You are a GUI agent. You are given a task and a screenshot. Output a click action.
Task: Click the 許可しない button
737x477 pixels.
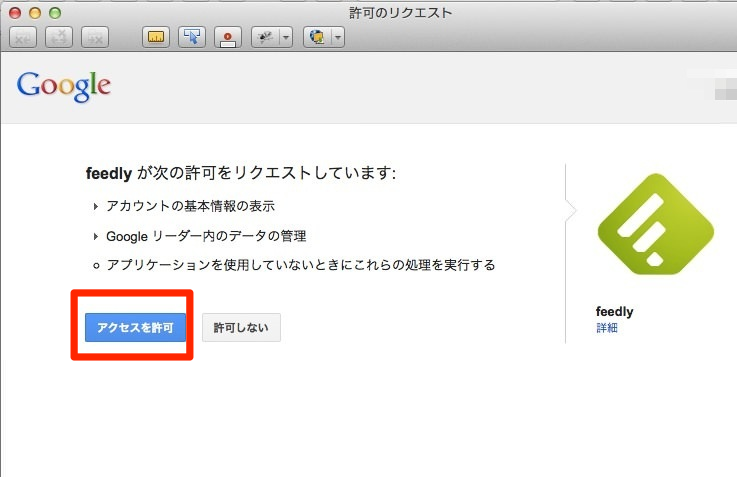(241, 328)
